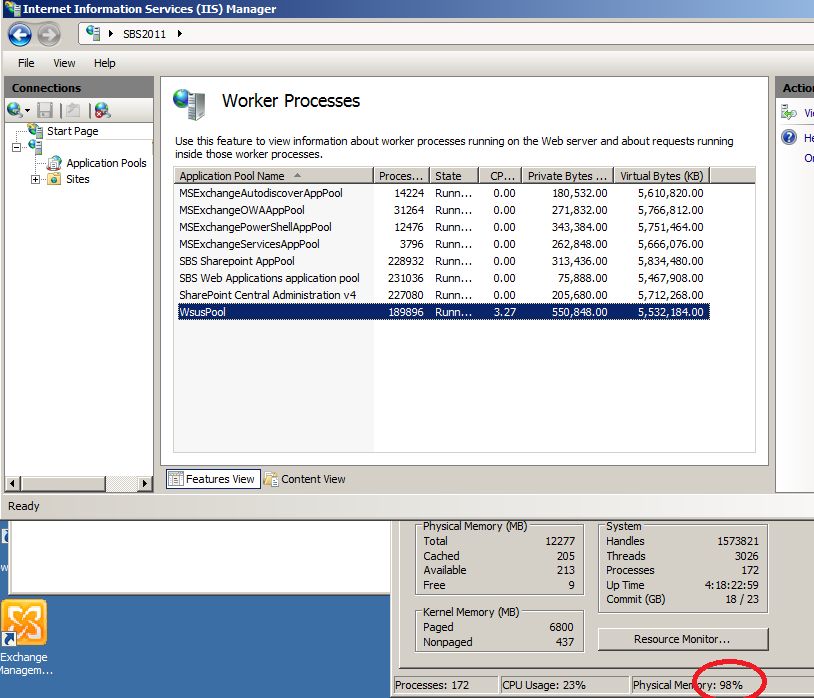Screen dimensions: 814x698
Task: Click the server icon in address bar
Action: (x=93, y=33)
